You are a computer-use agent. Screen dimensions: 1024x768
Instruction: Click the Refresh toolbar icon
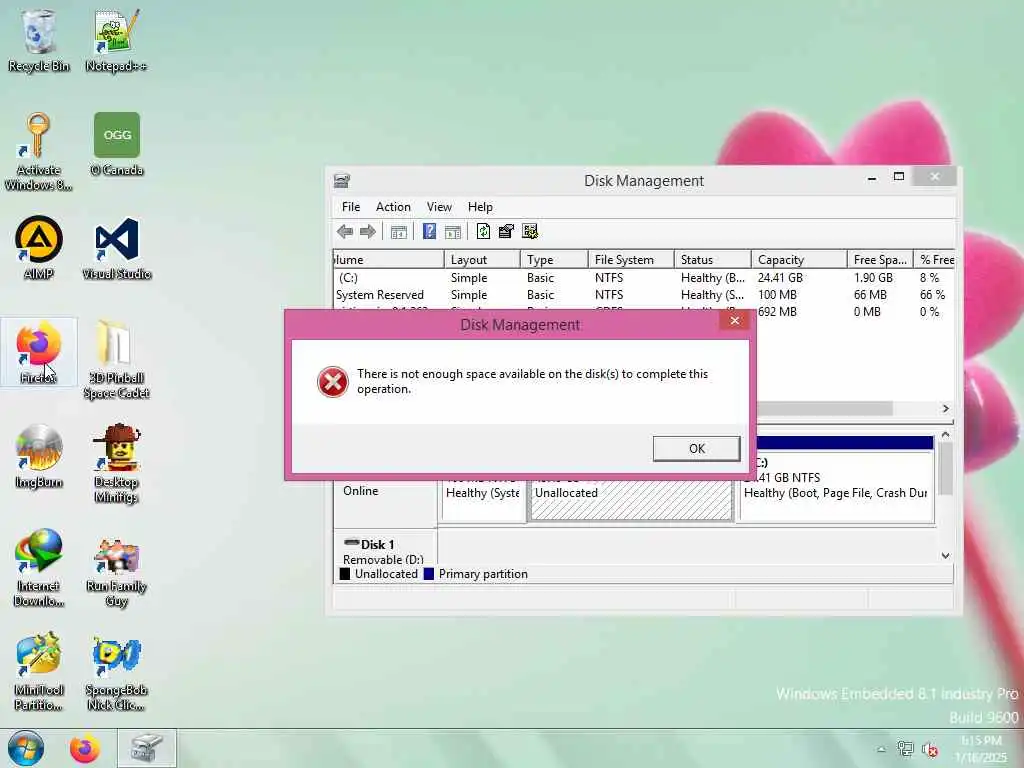483,231
